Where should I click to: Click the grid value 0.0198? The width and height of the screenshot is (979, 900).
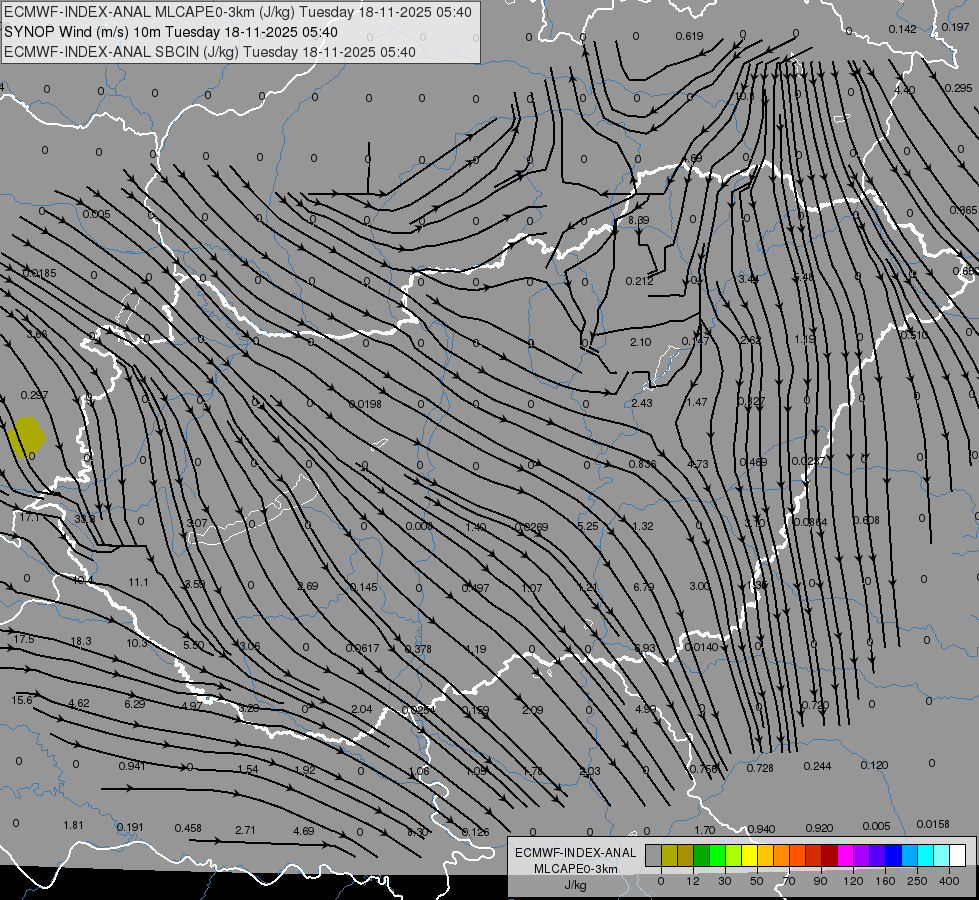(365, 403)
